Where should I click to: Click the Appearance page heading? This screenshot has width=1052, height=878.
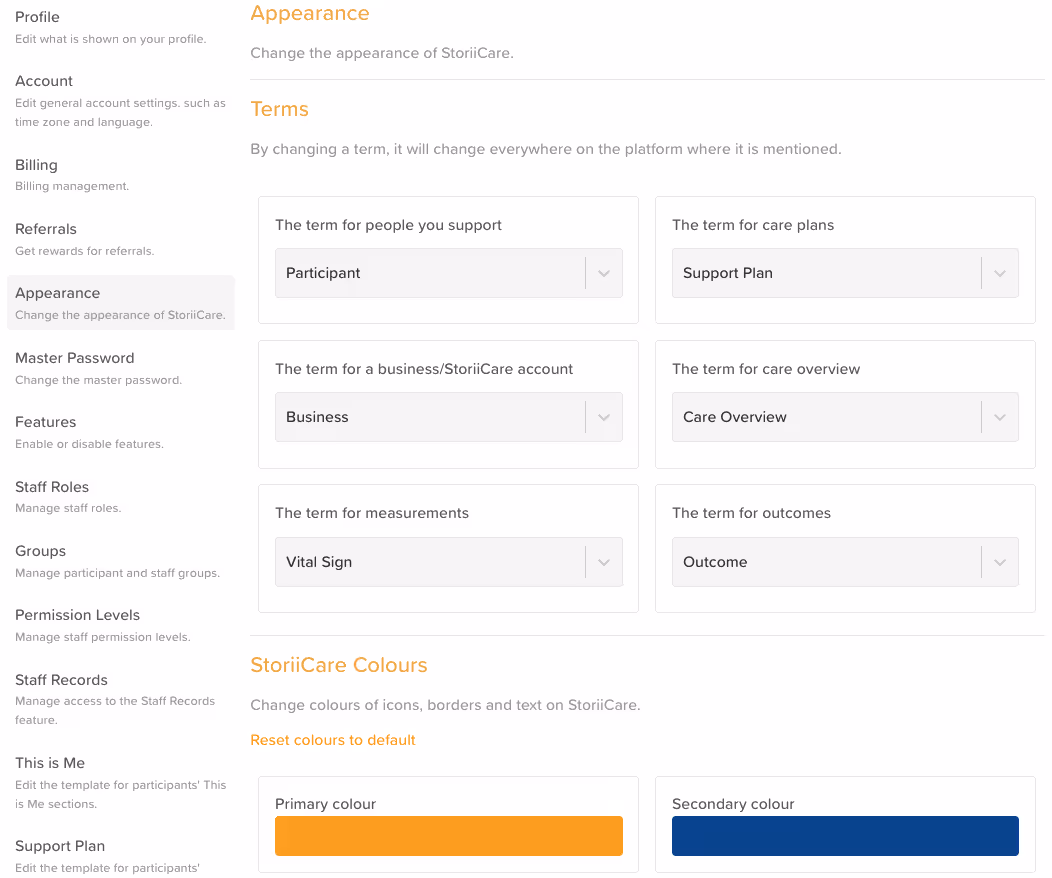[x=310, y=13]
